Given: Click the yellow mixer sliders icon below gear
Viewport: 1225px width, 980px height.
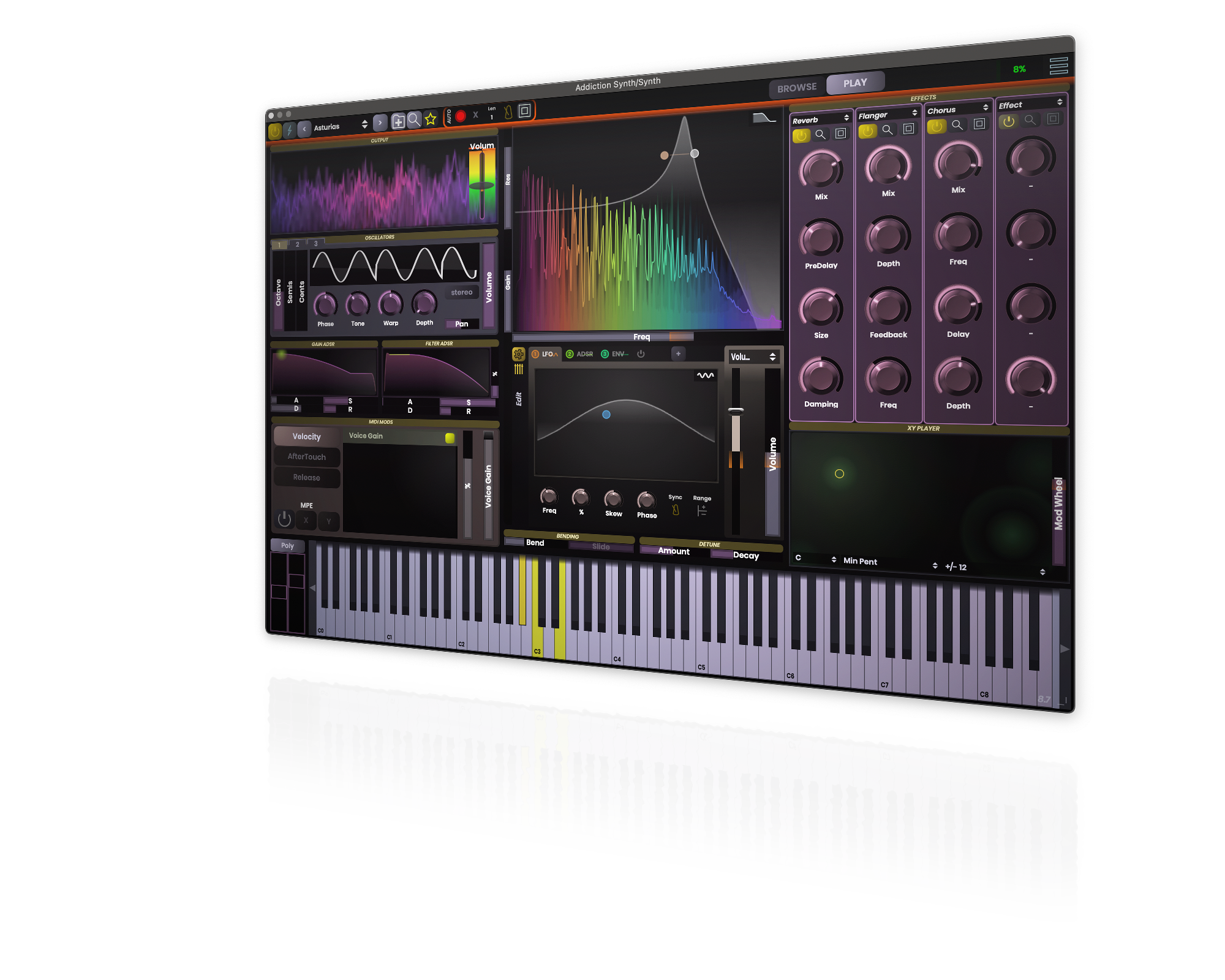Looking at the screenshot, I should (x=519, y=369).
